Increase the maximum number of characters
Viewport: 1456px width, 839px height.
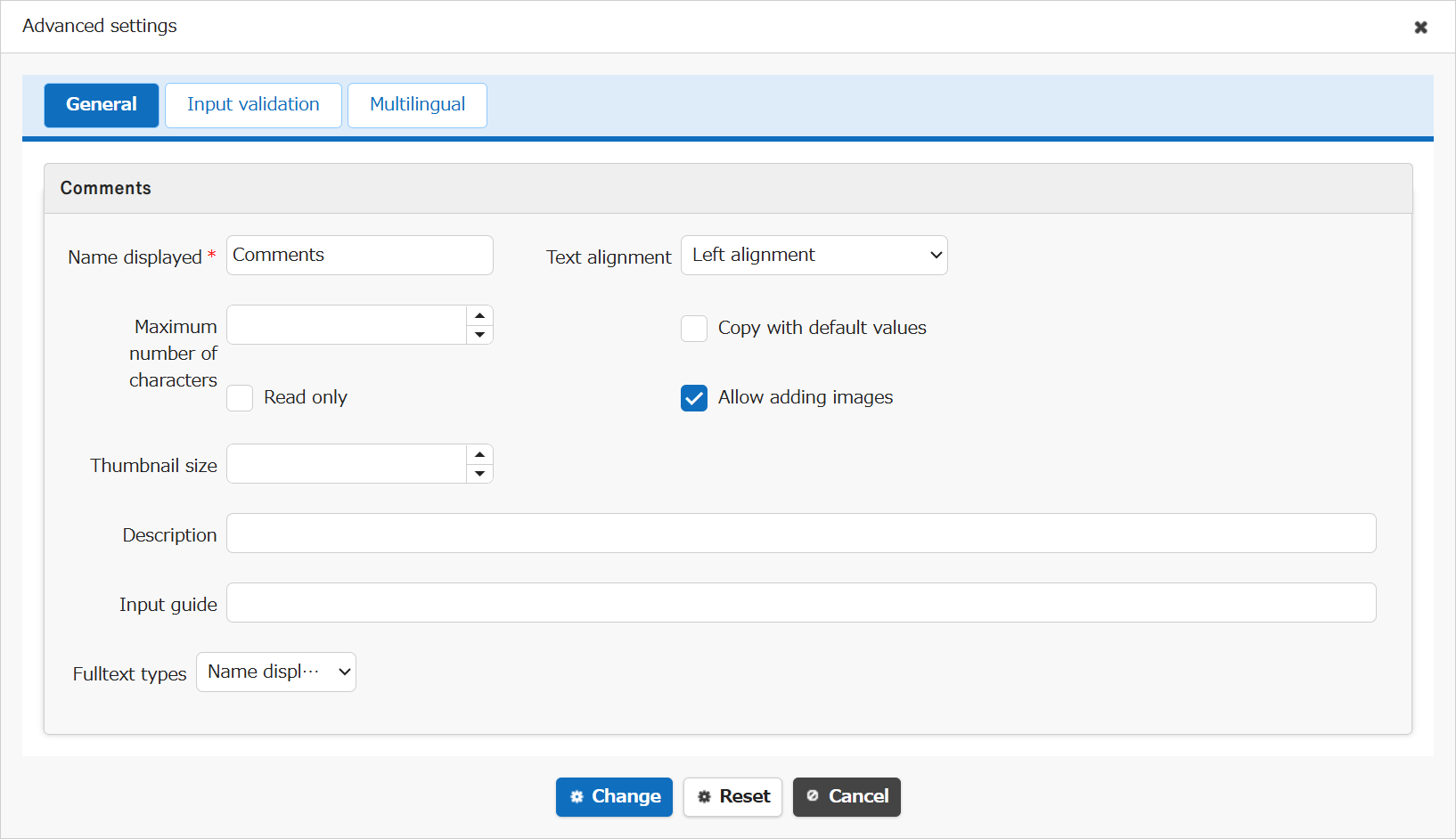pyautogui.click(x=479, y=315)
